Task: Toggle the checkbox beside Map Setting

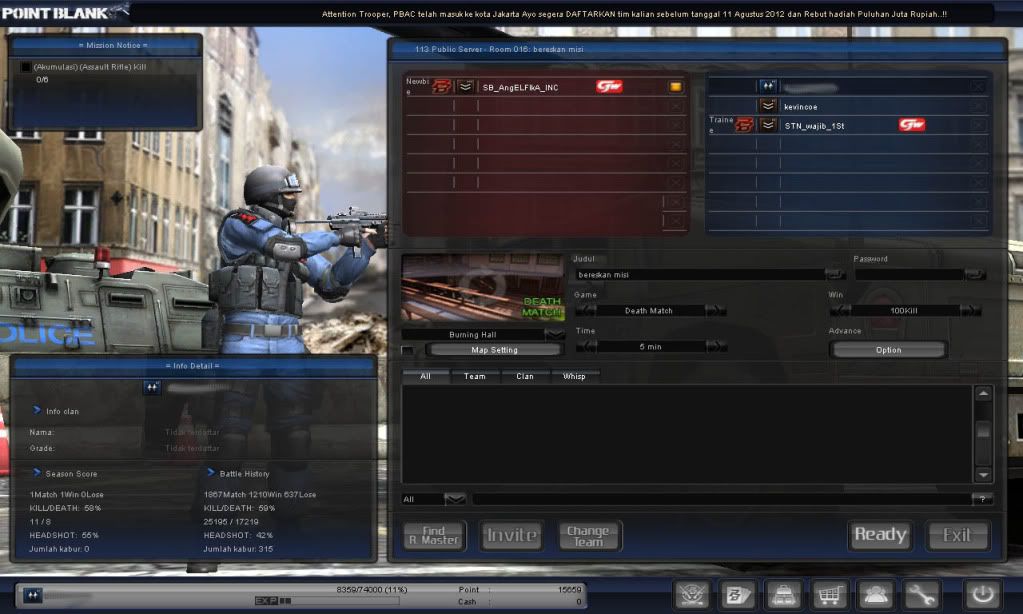Action: coord(408,350)
